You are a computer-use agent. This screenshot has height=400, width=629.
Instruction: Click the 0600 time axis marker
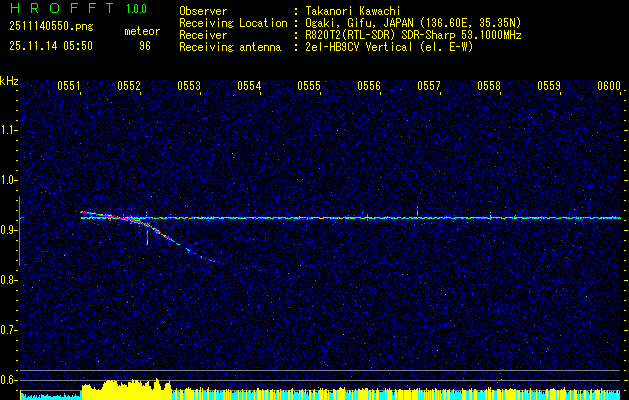tap(609, 86)
